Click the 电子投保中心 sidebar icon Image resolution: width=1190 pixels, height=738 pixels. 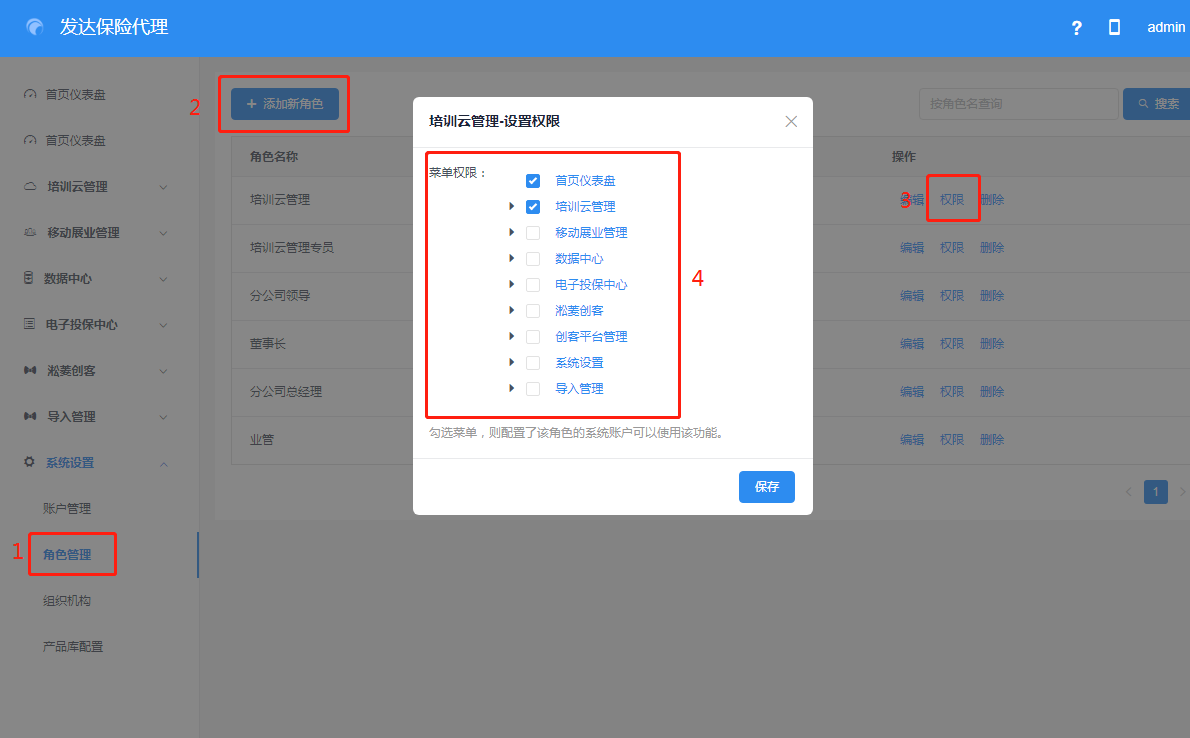coord(29,325)
